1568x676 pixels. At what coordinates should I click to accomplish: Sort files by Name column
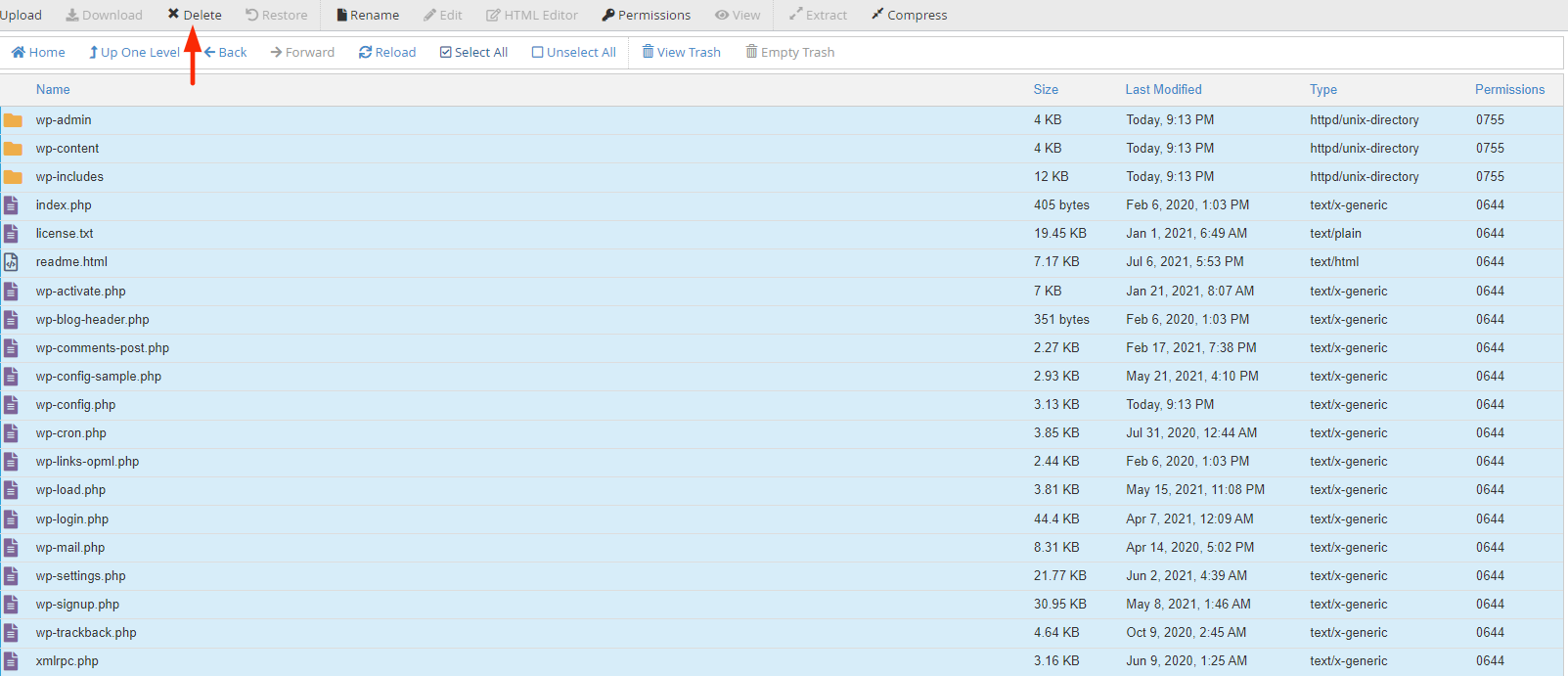coord(53,89)
